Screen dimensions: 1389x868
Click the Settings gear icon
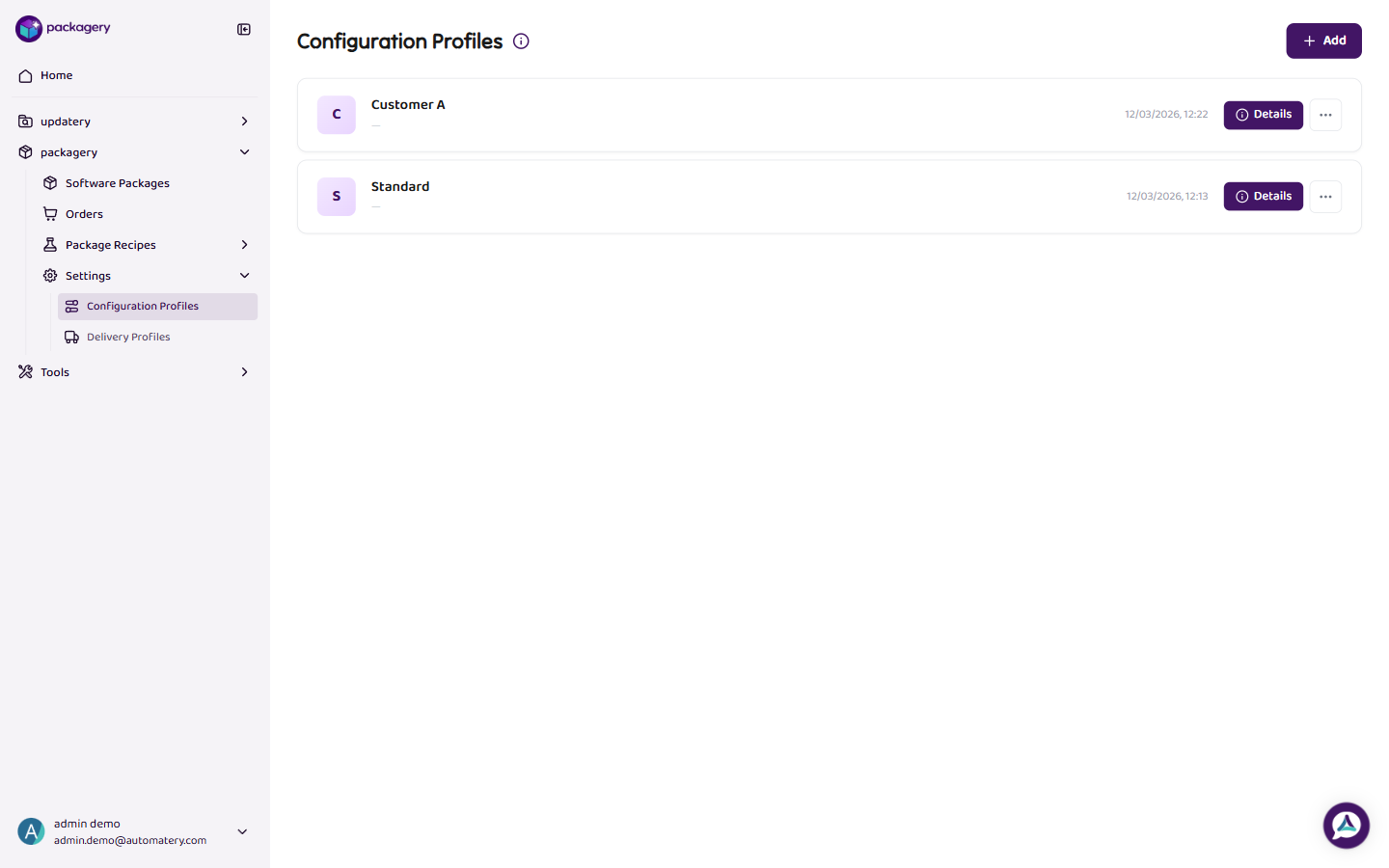tap(50, 275)
